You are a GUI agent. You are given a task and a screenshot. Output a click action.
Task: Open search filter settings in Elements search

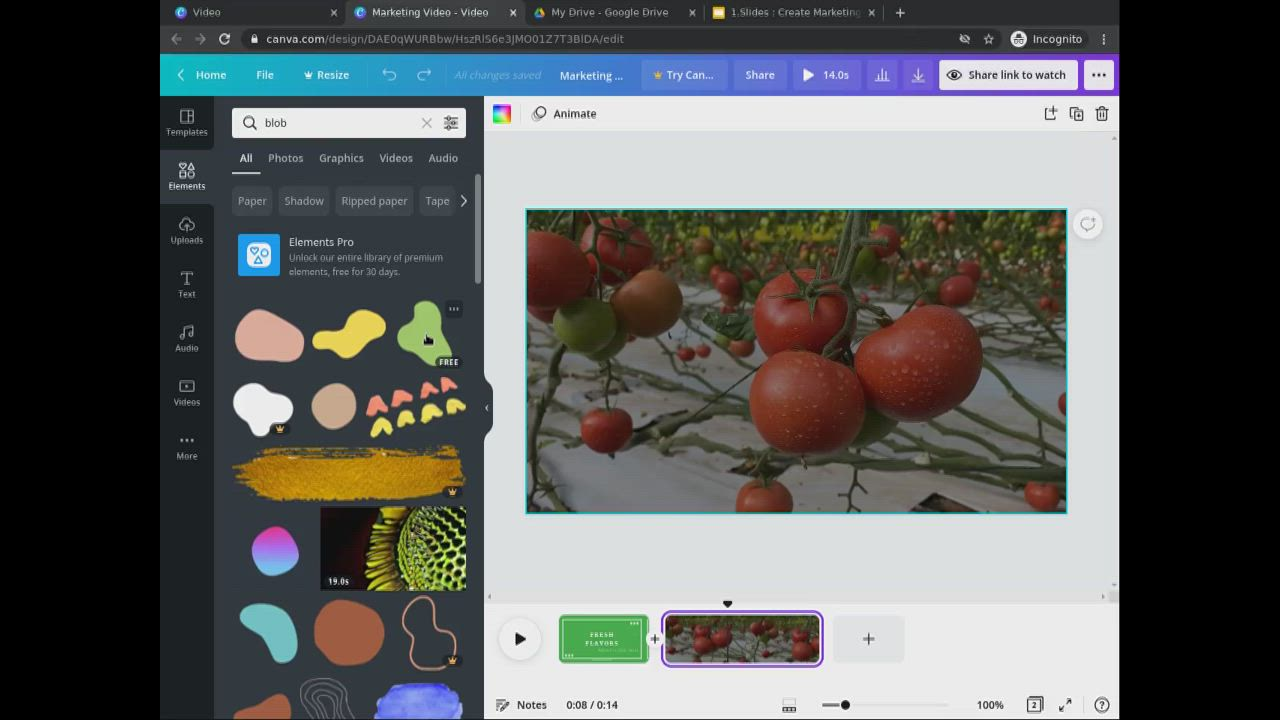(451, 122)
